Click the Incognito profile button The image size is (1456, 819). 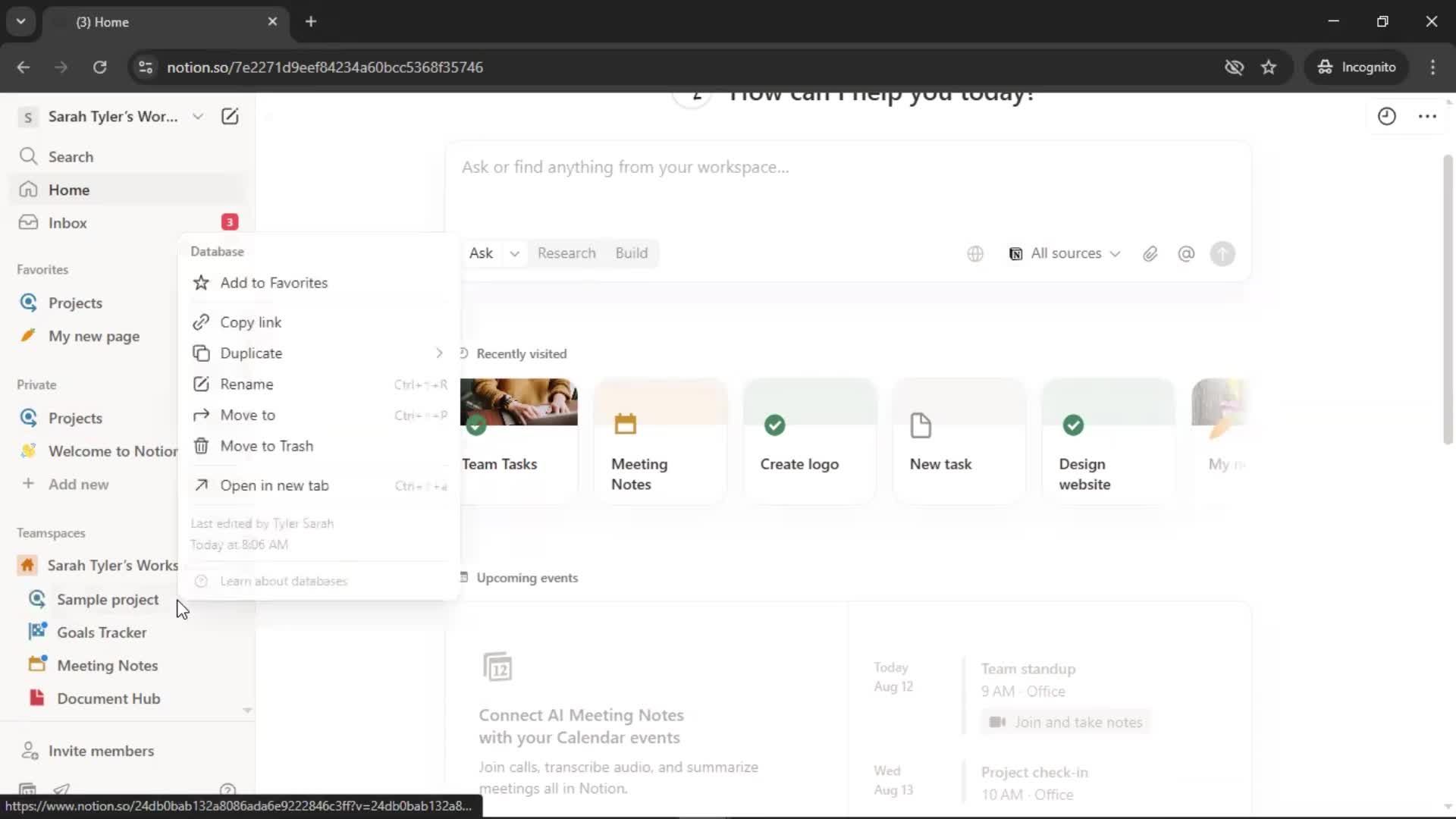click(x=1357, y=67)
